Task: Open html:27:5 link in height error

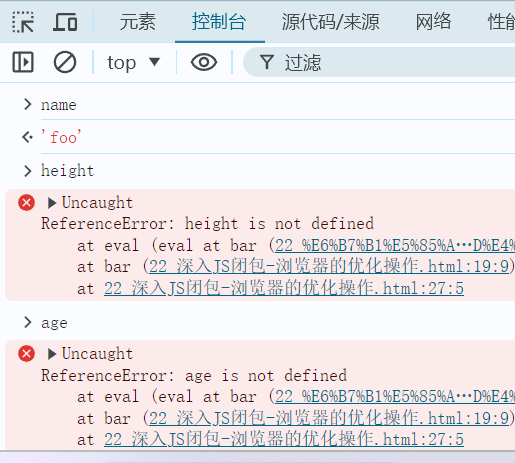Action: (284, 288)
